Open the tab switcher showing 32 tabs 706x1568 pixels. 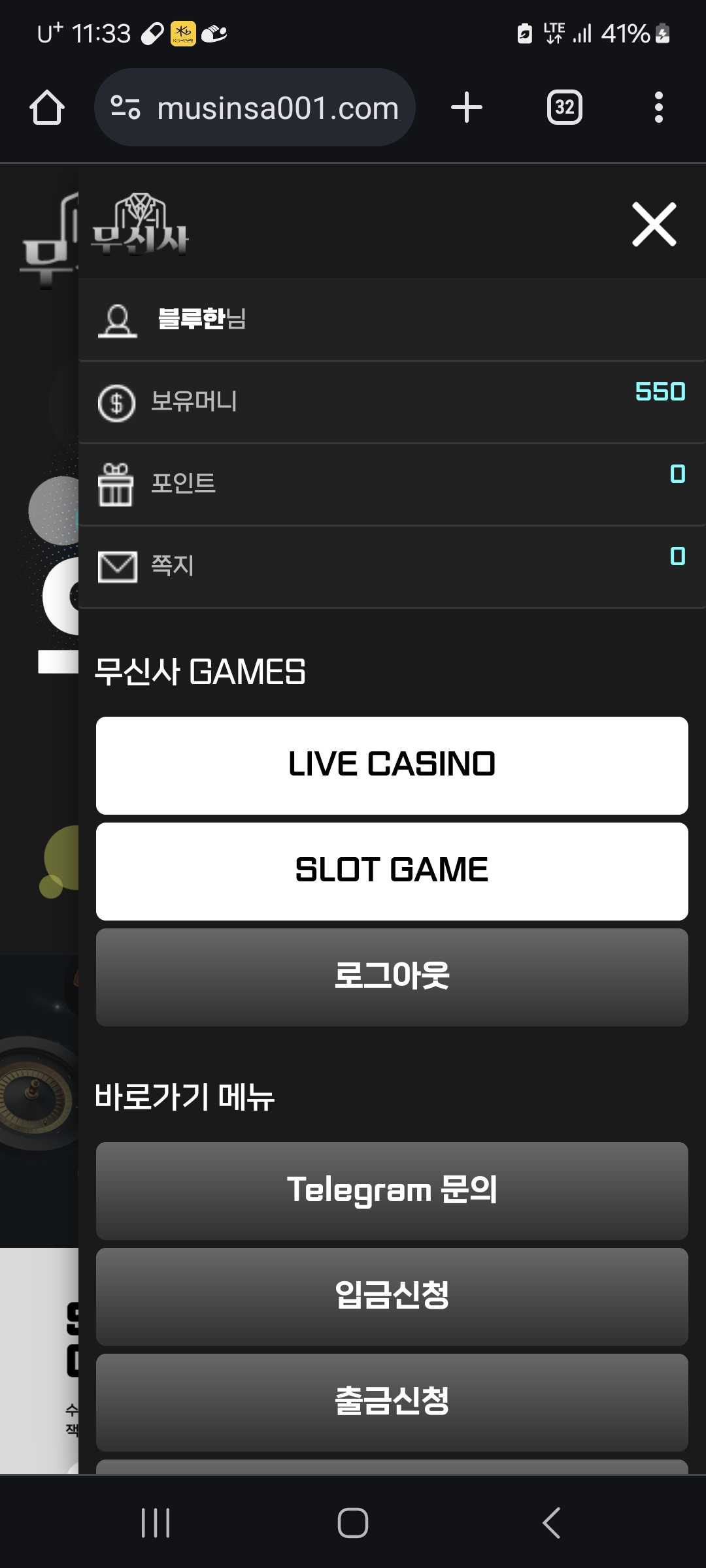pyautogui.click(x=565, y=107)
